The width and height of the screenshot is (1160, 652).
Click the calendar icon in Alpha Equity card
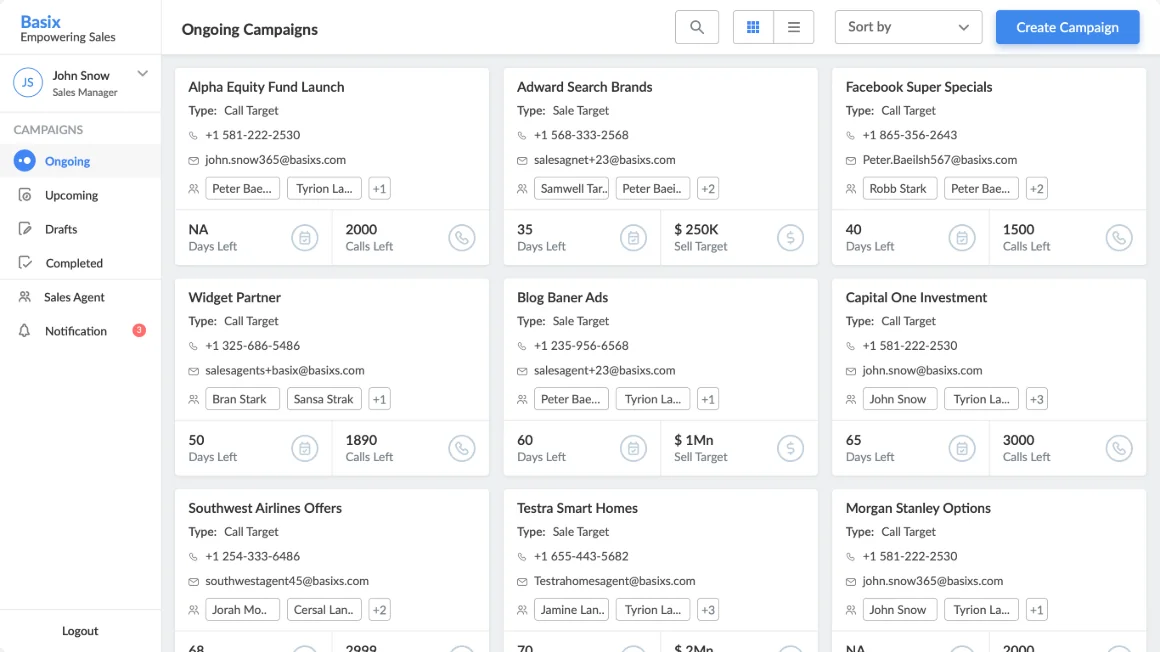[305, 238]
